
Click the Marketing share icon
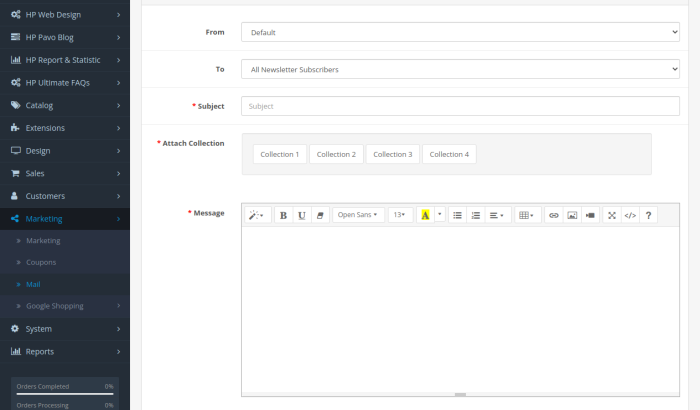[15, 218]
